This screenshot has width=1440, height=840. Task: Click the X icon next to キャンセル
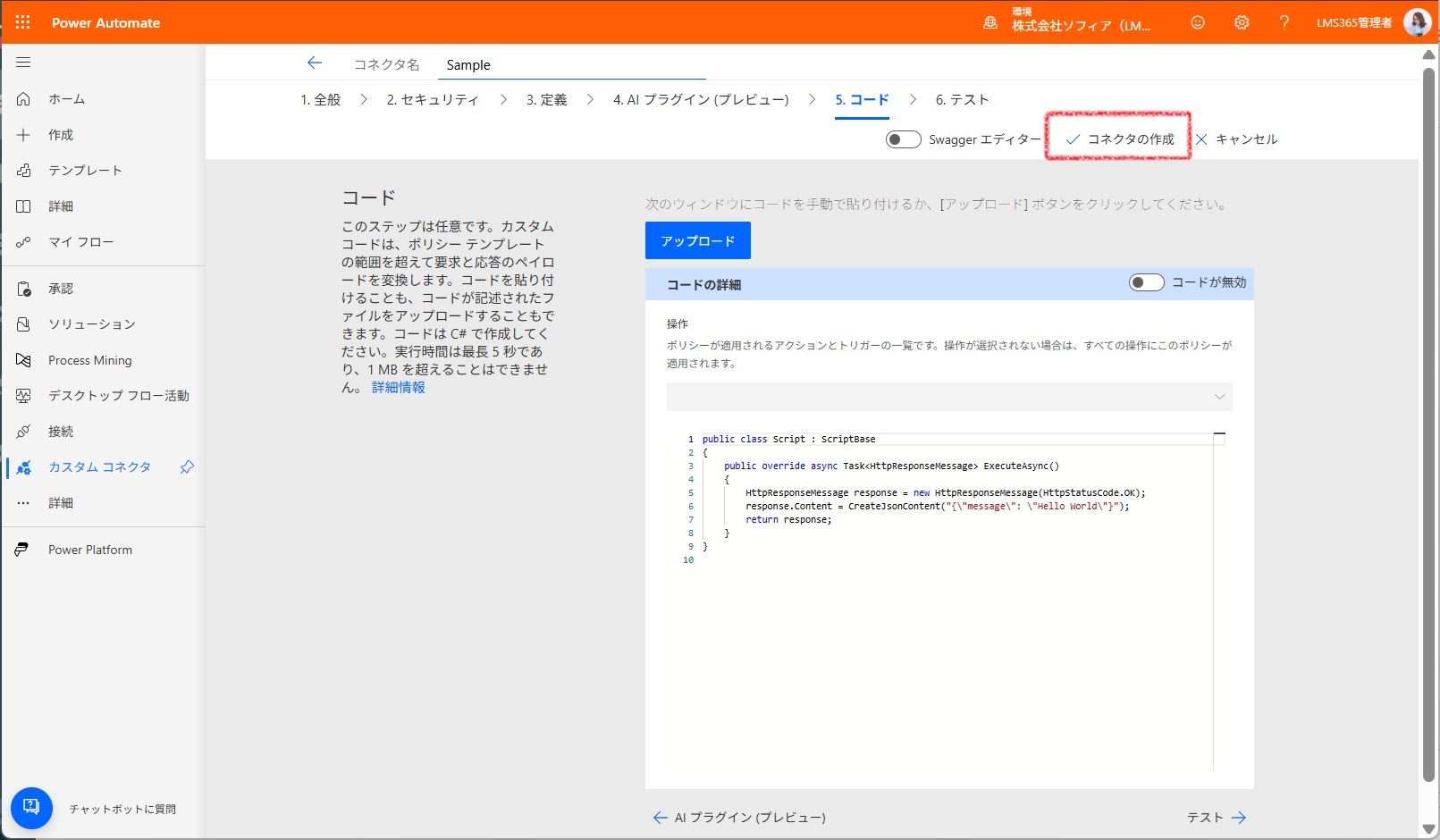[1201, 139]
